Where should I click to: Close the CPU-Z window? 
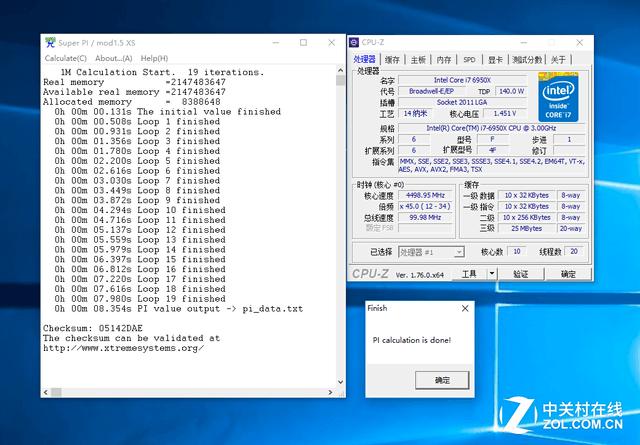point(579,42)
